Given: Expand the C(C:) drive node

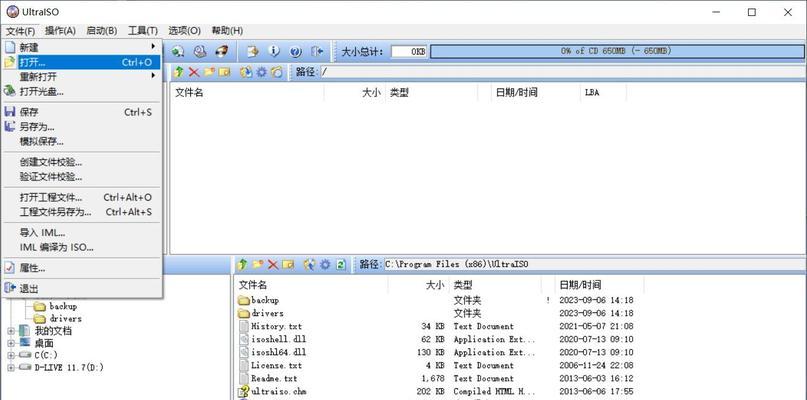Looking at the screenshot, I should [11, 355].
